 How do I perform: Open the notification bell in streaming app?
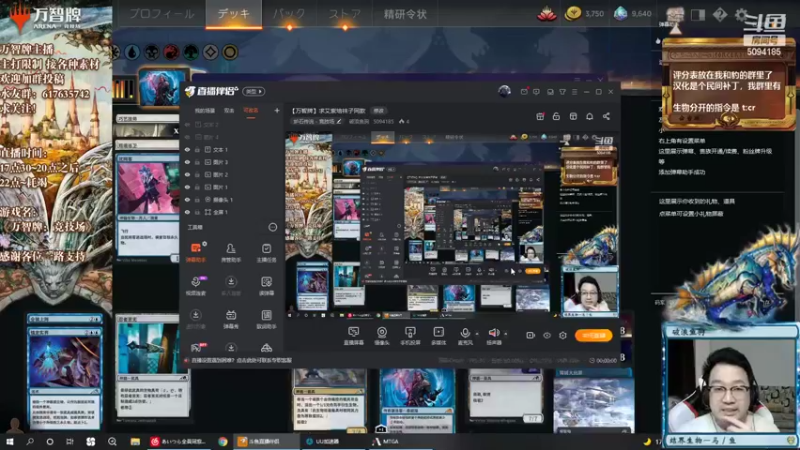coord(589,116)
